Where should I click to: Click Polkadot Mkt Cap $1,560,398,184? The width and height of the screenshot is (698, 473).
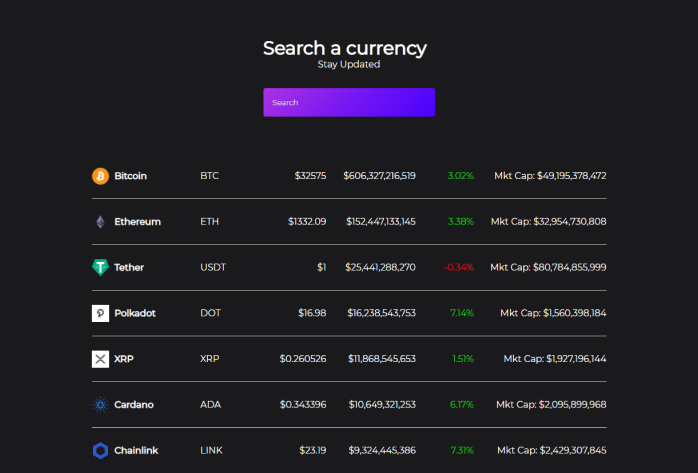click(553, 313)
